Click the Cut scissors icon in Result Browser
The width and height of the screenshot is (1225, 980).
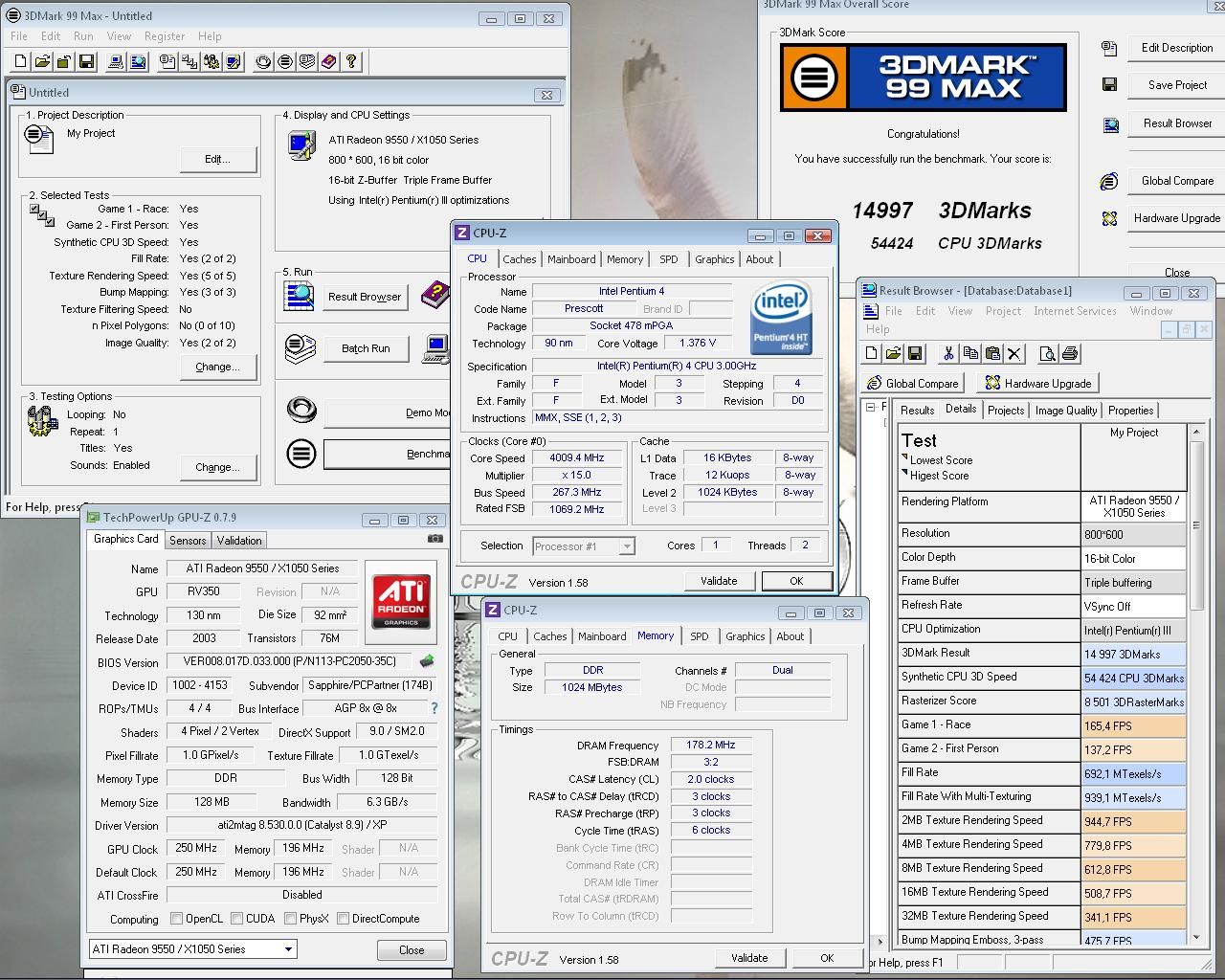pos(948,354)
